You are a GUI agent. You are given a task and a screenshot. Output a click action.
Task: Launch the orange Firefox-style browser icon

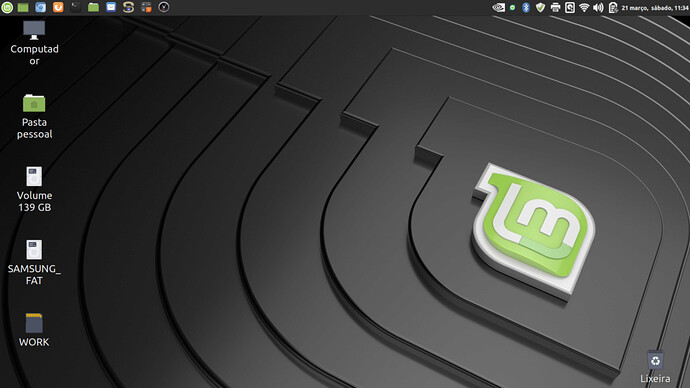tap(58, 7)
